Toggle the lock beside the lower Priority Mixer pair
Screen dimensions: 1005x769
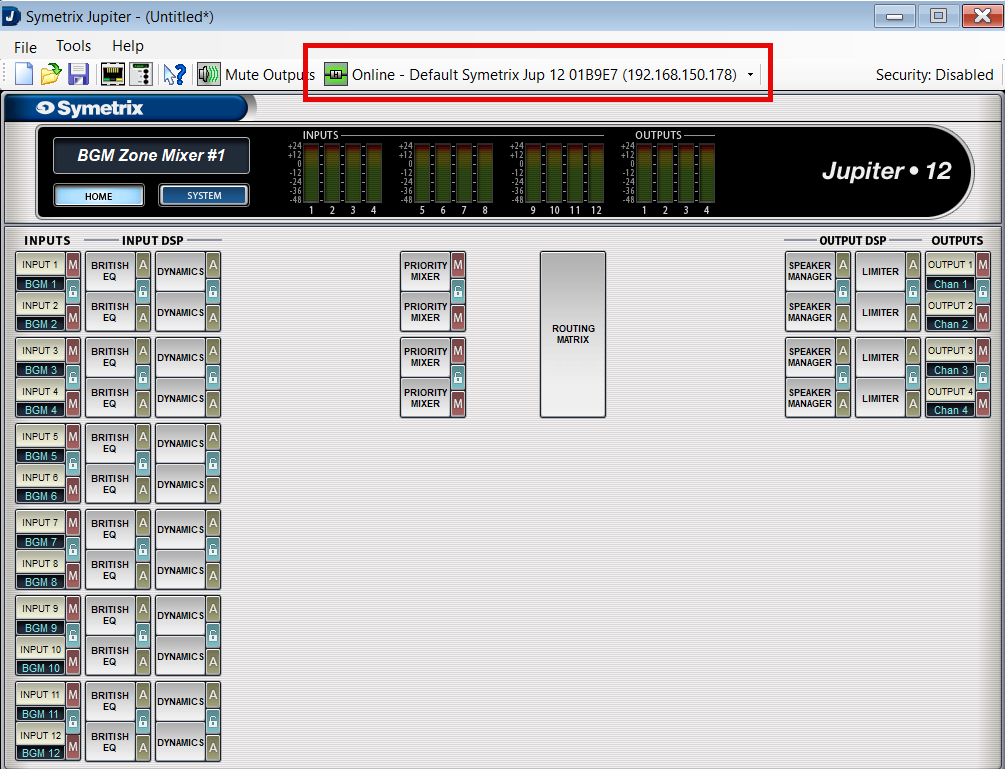[458, 377]
